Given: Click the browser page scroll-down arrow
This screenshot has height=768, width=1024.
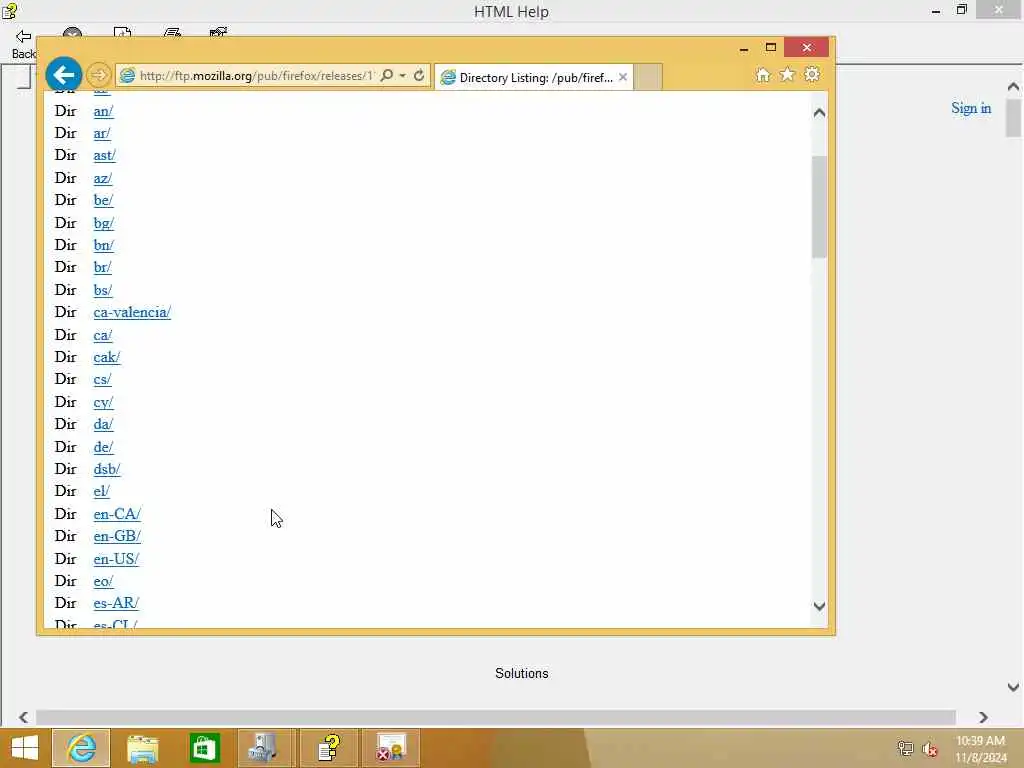Looking at the screenshot, I should pyautogui.click(x=820, y=606).
